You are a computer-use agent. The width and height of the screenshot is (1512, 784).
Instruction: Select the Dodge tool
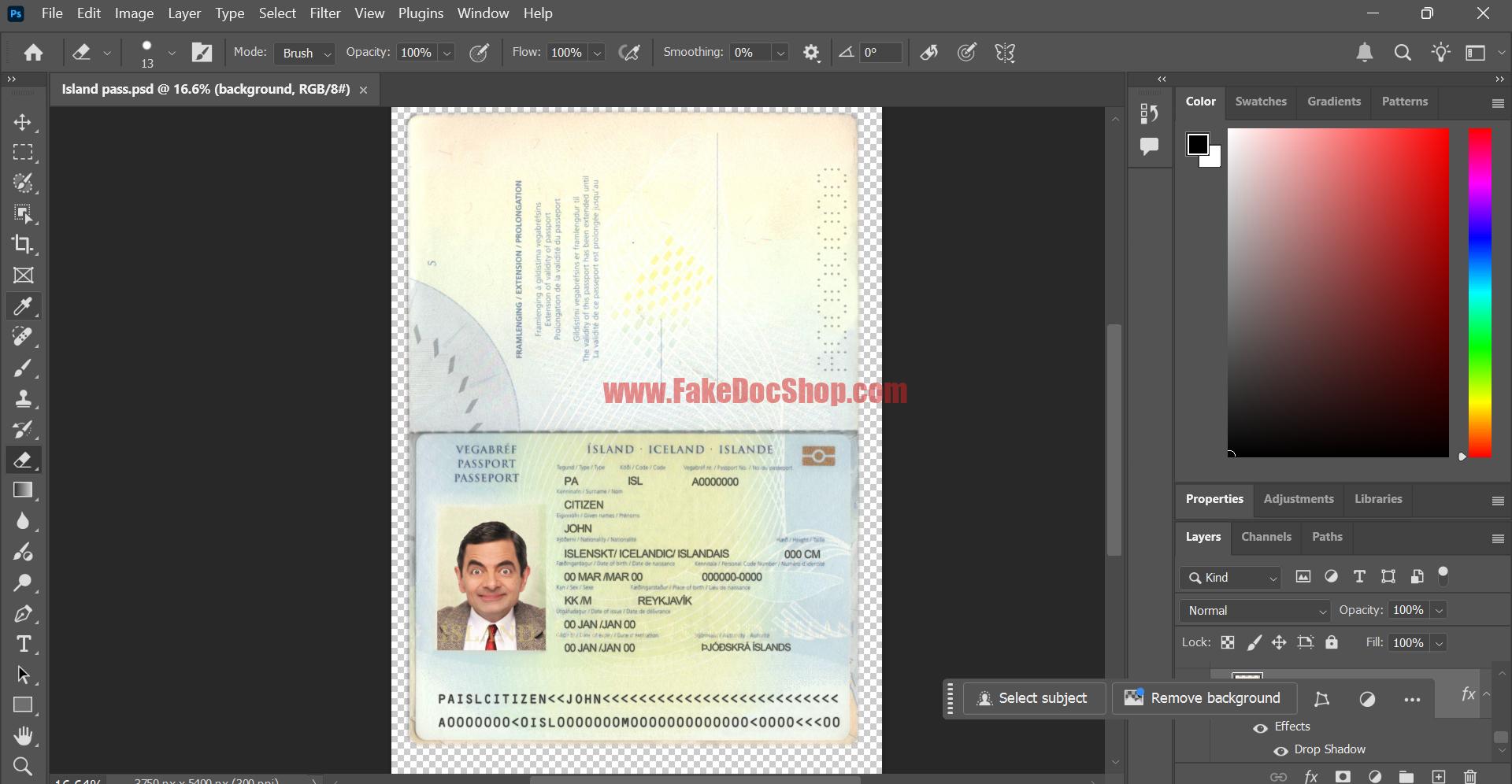(23, 582)
